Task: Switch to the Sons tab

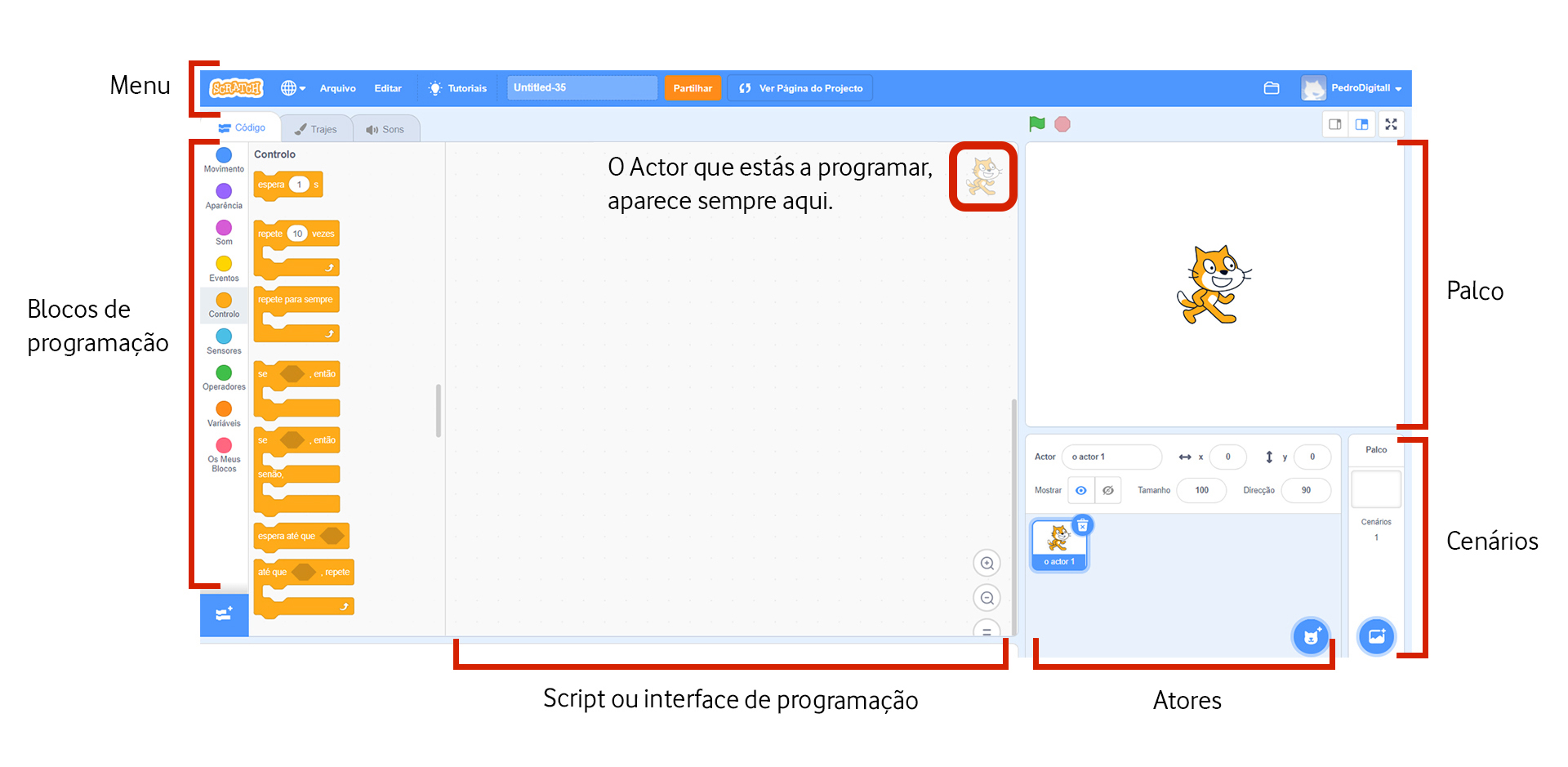Action: pos(385,129)
